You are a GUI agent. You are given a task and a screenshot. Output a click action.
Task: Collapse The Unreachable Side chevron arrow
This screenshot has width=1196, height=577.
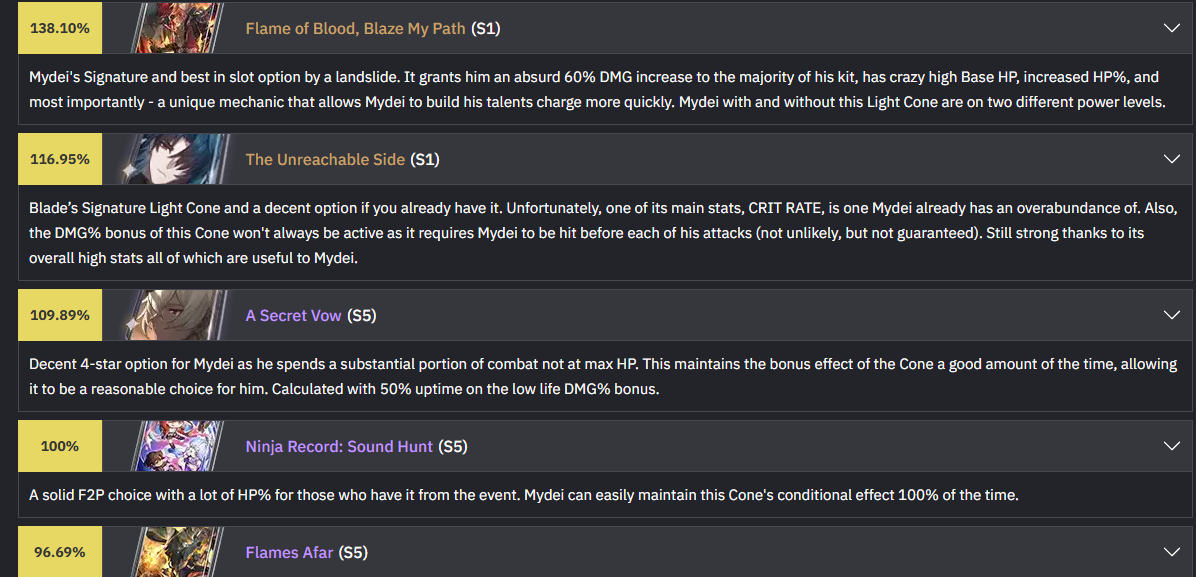tap(1172, 159)
